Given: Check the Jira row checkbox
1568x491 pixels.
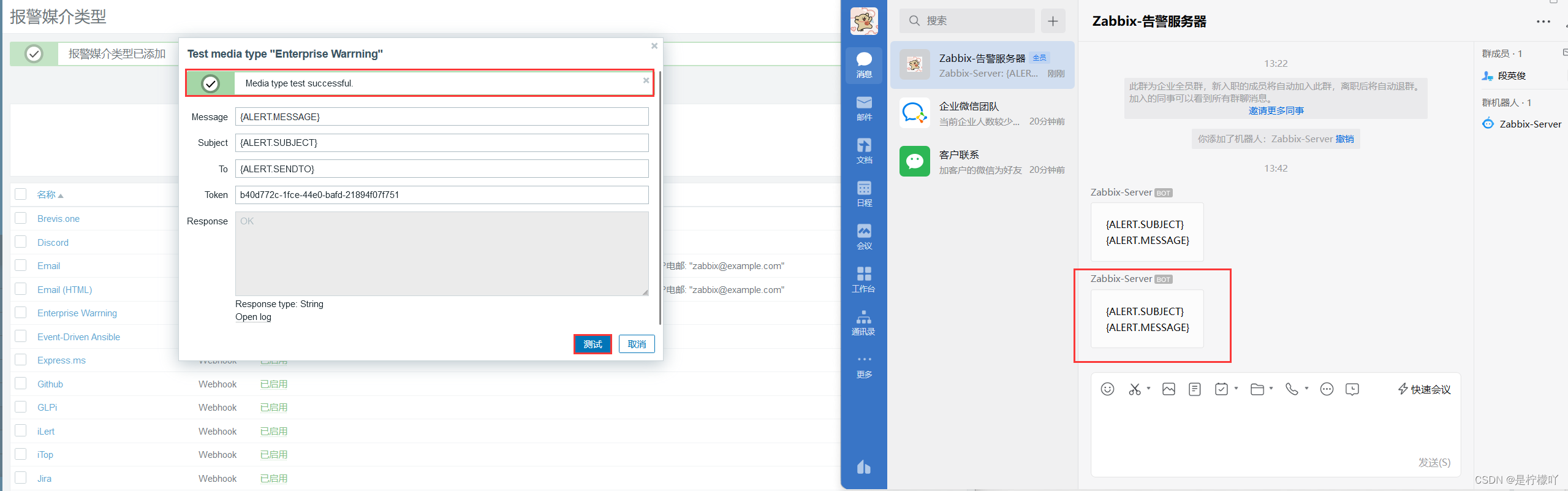Looking at the screenshot, I should (21, 478).
